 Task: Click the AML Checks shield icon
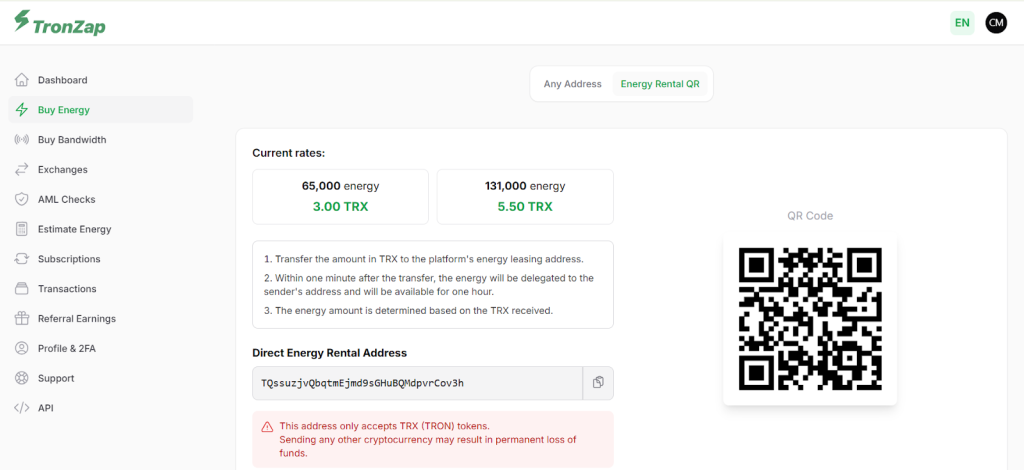[21, 199]
